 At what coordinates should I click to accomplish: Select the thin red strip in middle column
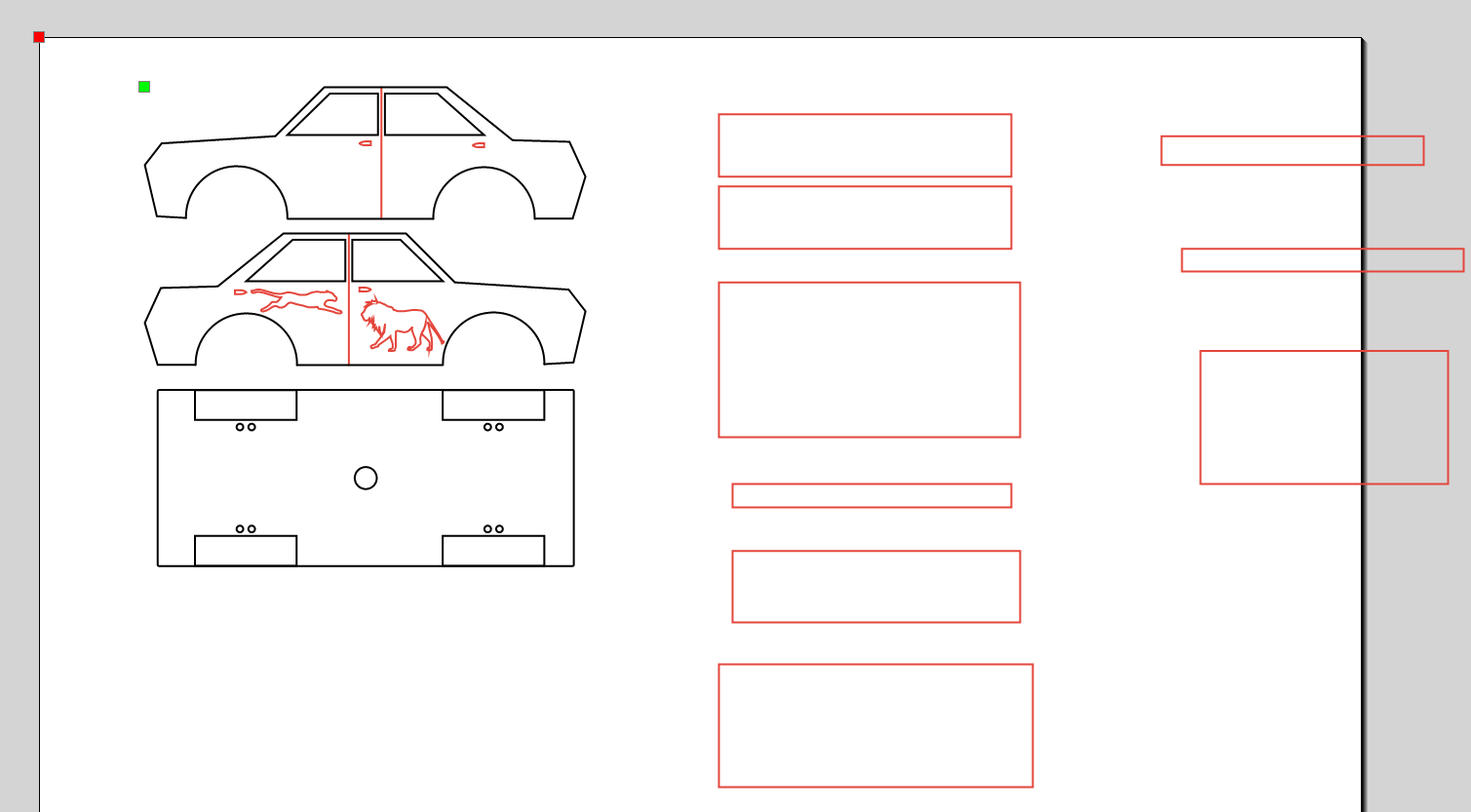click(x=871, y=495)
